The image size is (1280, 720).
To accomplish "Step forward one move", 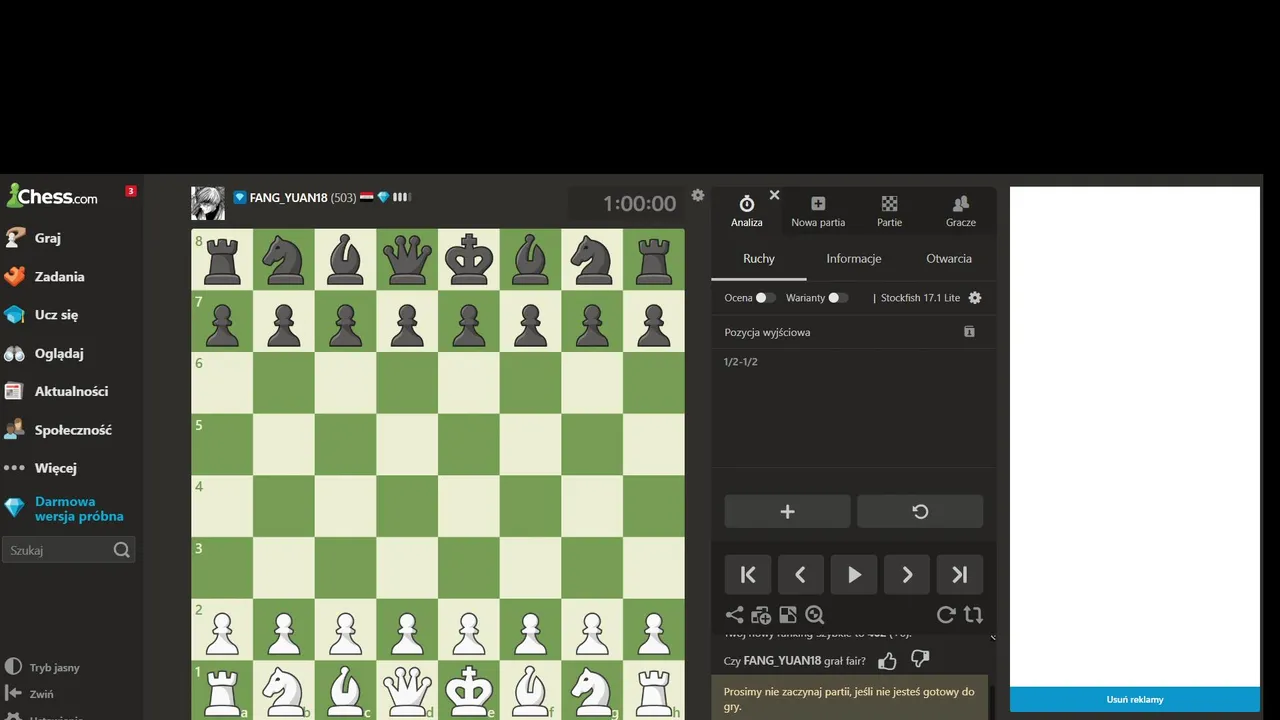I will [x=907, y=575].
